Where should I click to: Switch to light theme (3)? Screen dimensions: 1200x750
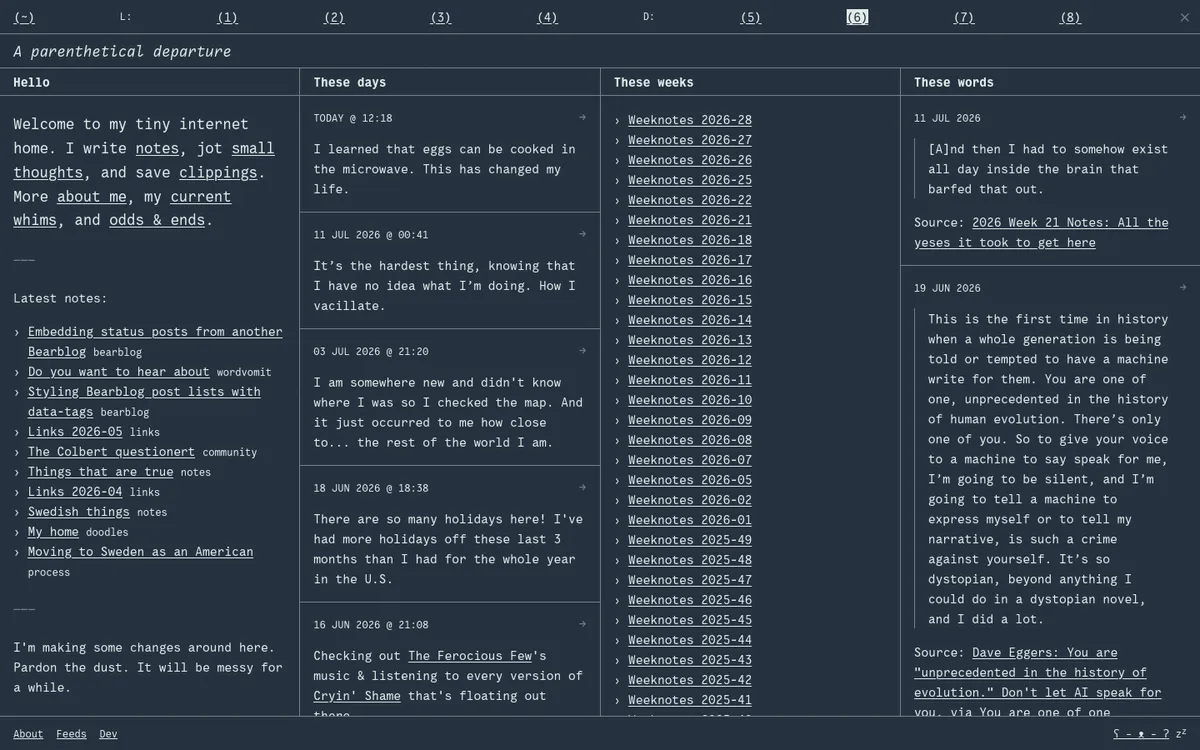click(441, 17)
